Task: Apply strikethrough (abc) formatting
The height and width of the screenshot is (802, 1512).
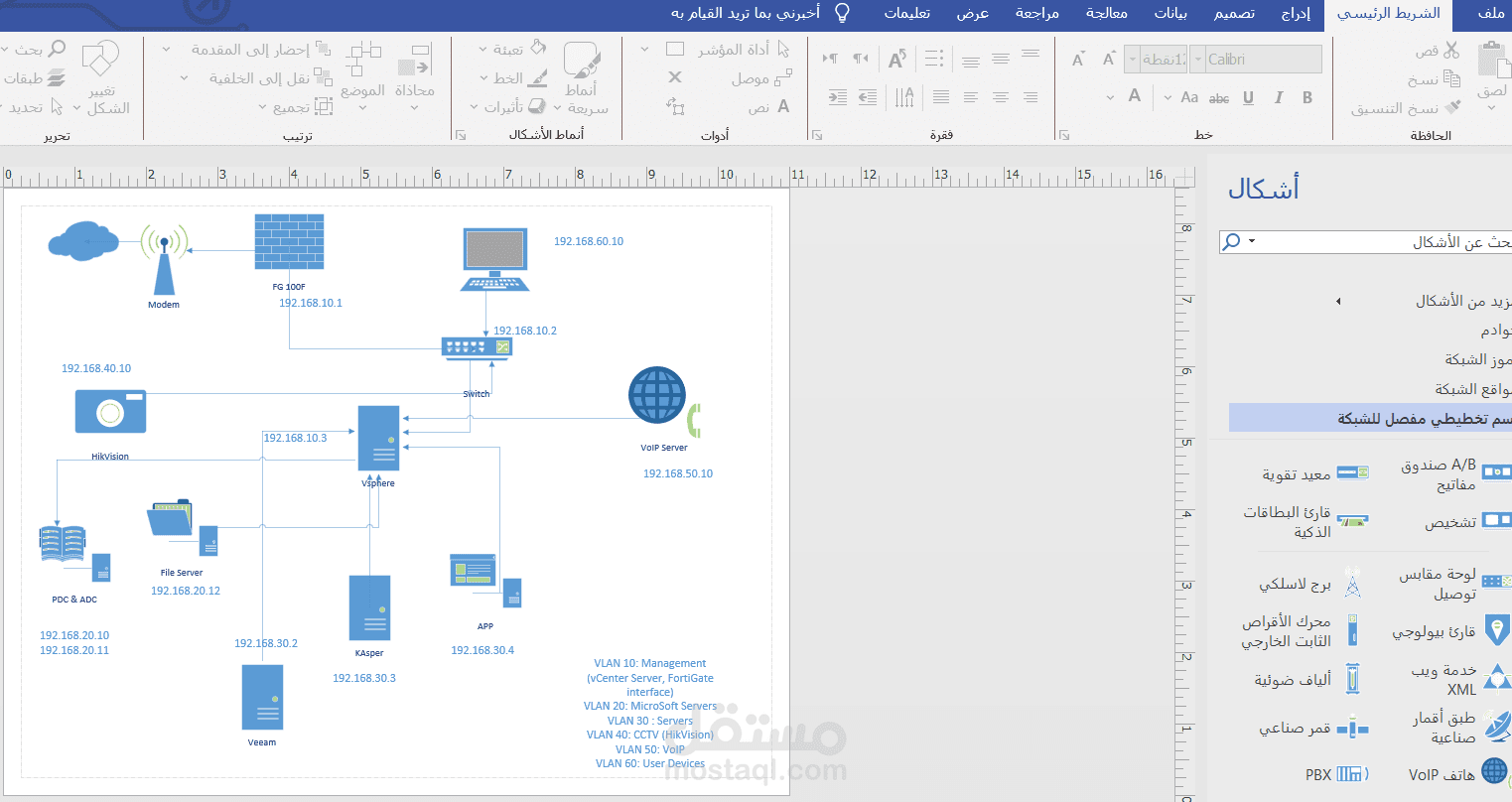Action: pyautogui.click(x=1219, y=97)
